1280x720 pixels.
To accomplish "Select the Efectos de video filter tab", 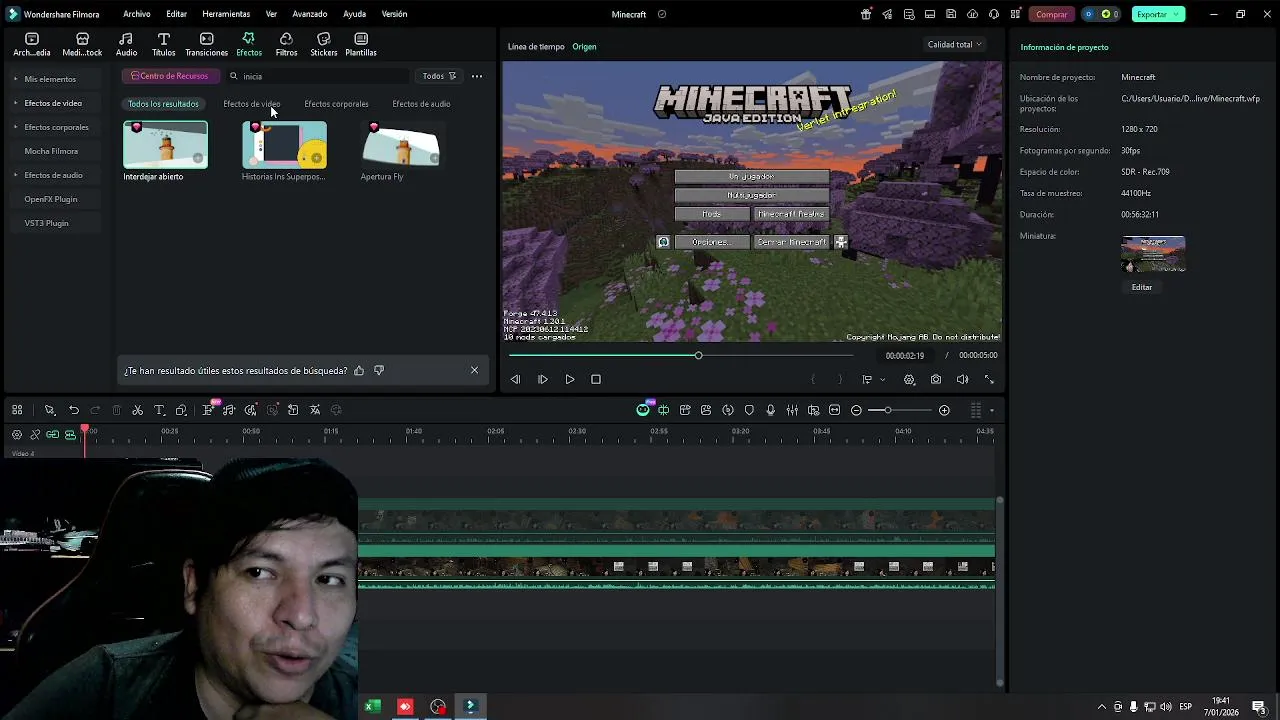I will [x=251, y=104].
